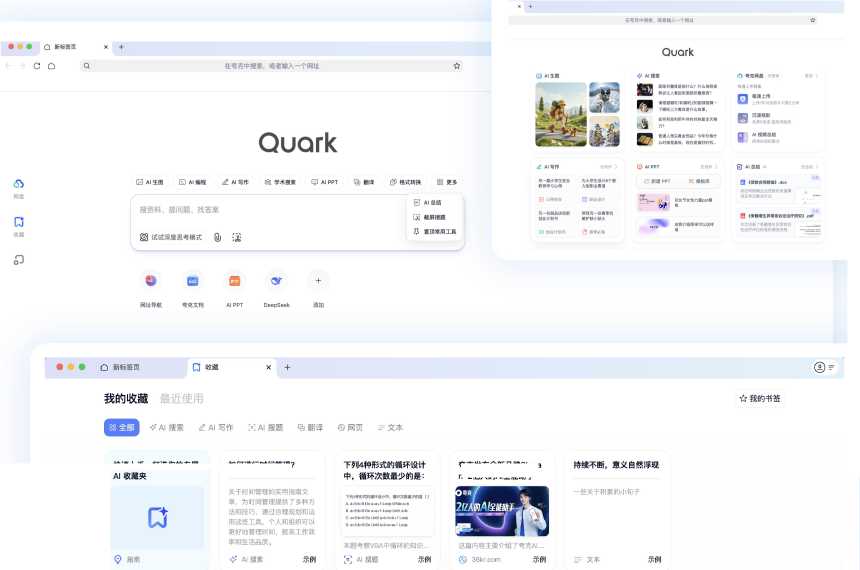Toggle the 试试深度思考模式 option
This screenshot has width=860, height=570.
point(171,237)
